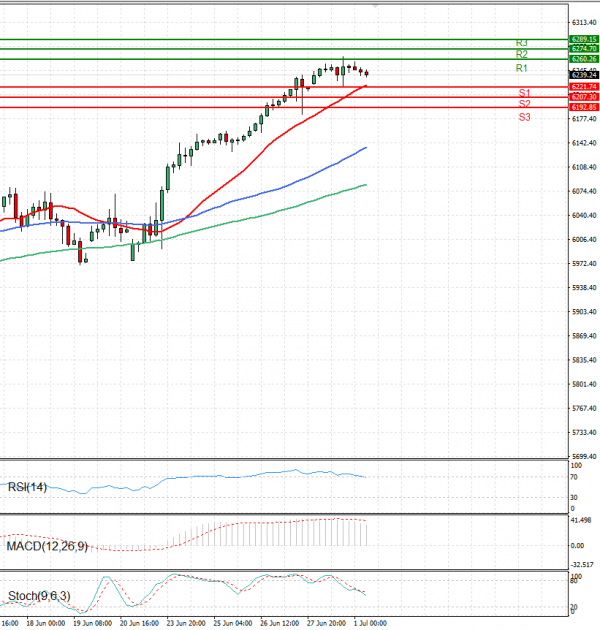600x630 pixels.
Task: Click the chart shift marker at top
Action: [x=375, y=5]
